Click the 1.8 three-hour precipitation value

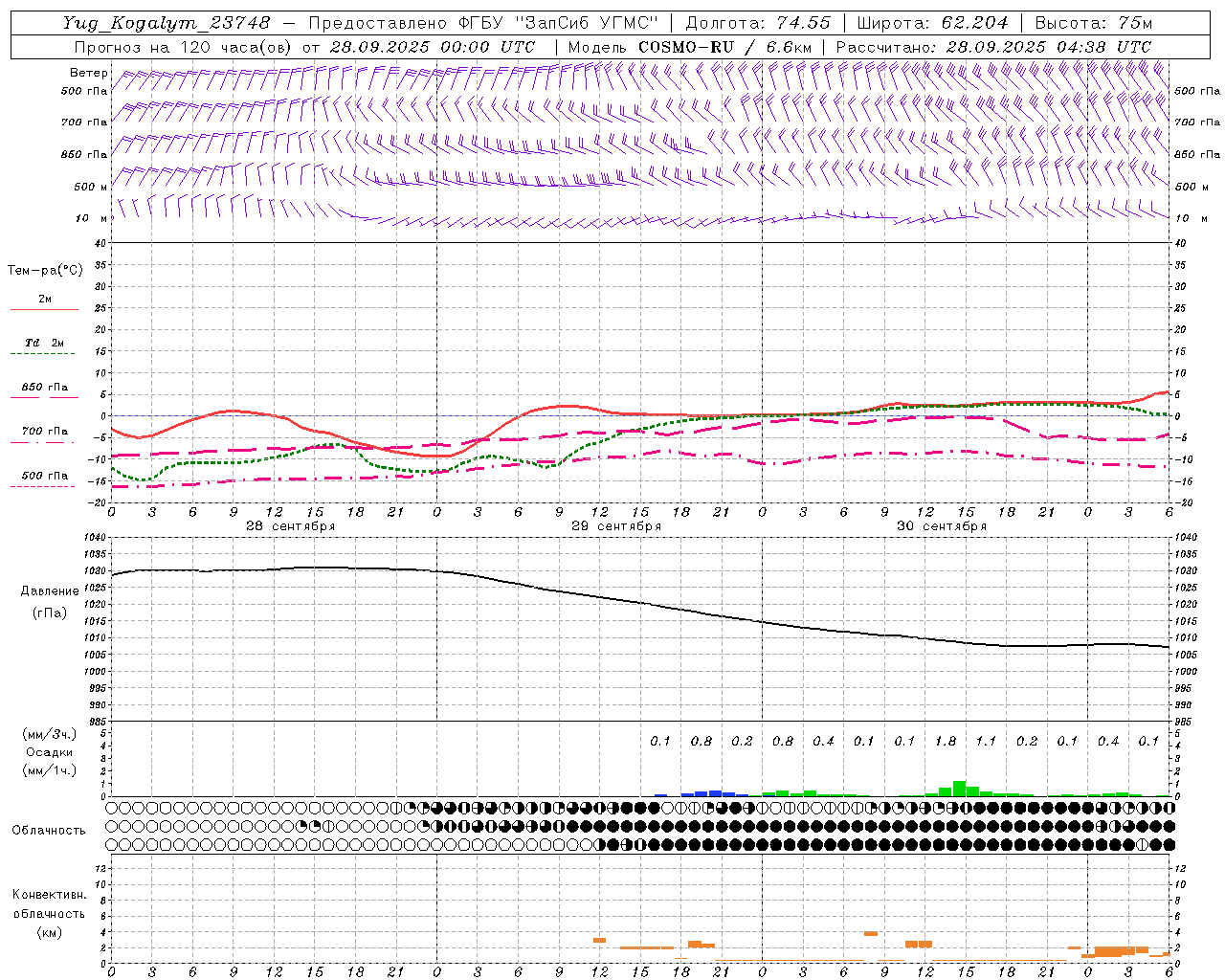(x=946, y=741)
